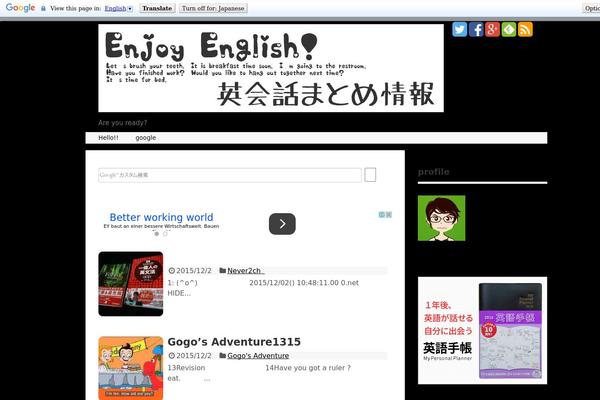Select the google menu item
This screenshot has height=400, width=600.
pos(146,138)
